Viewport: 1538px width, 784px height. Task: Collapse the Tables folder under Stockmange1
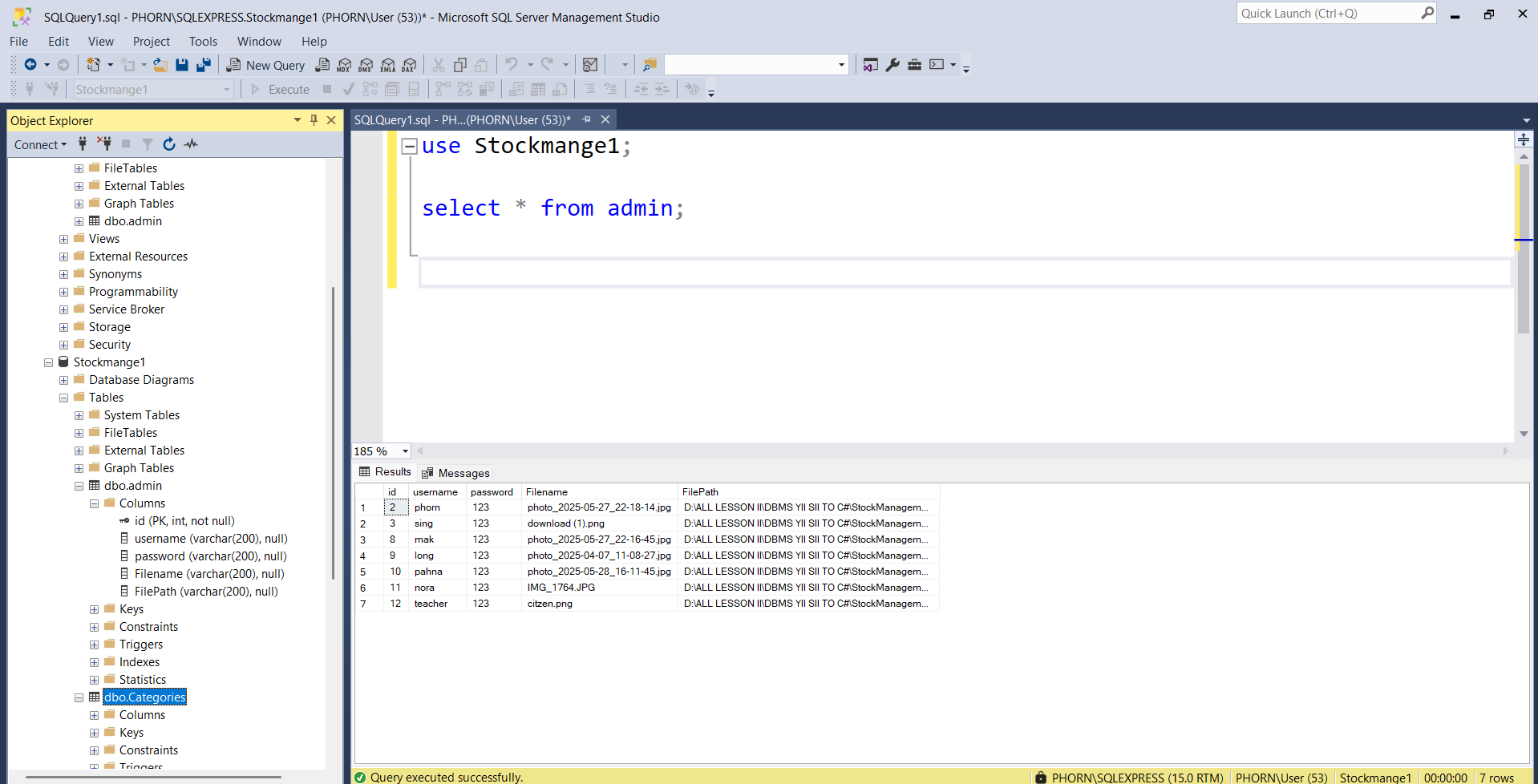63,398
